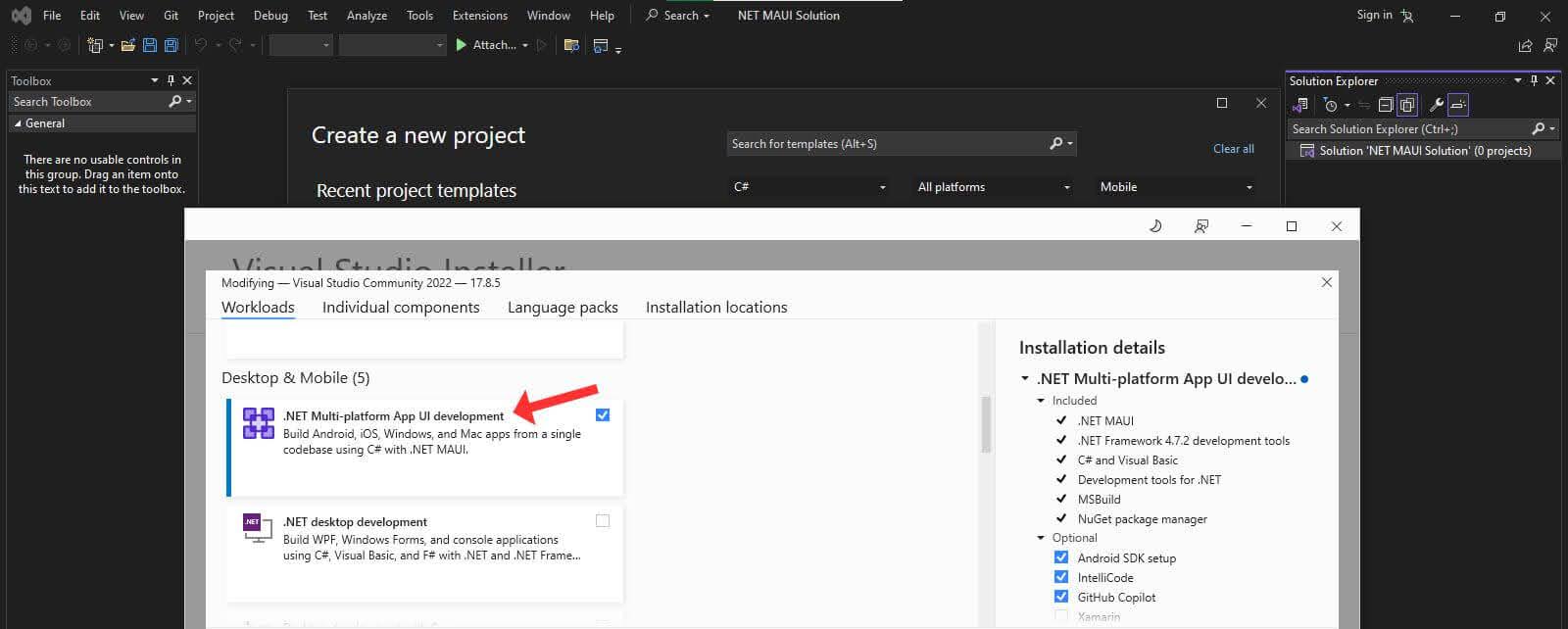Click the Save icon in toolbar
Screen dimensions: 1568x629
click(150, 45)
